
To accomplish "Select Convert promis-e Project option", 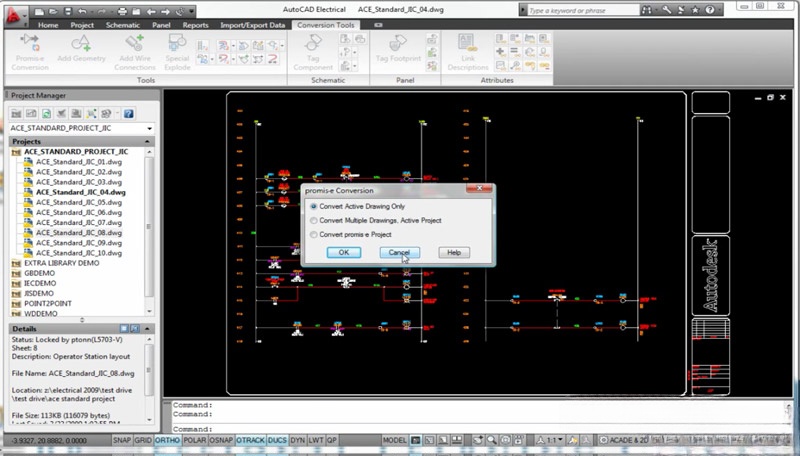I will 351,235.
